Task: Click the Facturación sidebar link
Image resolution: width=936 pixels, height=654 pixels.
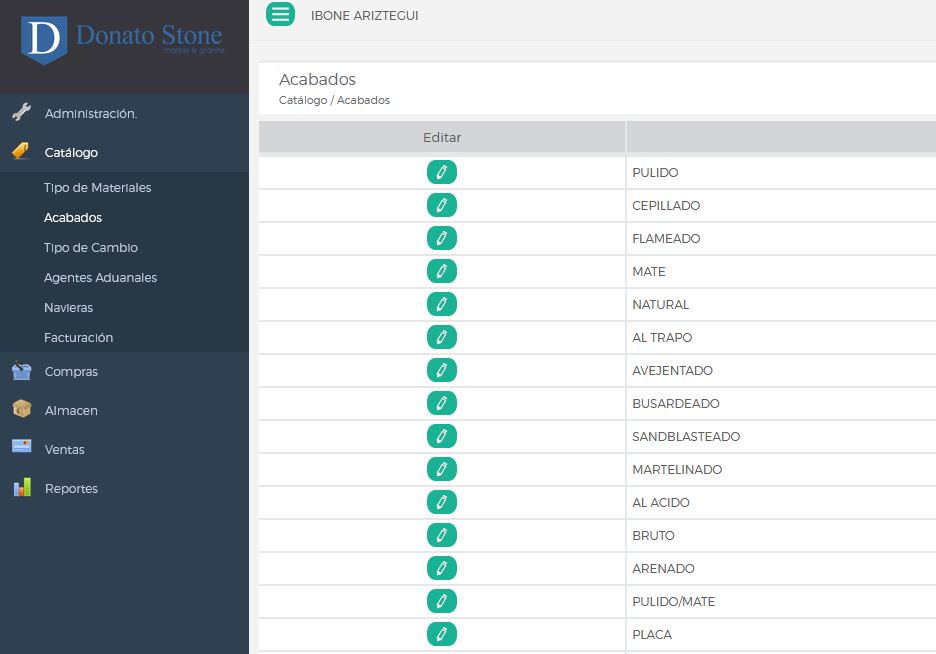Action: click(78, 338)
